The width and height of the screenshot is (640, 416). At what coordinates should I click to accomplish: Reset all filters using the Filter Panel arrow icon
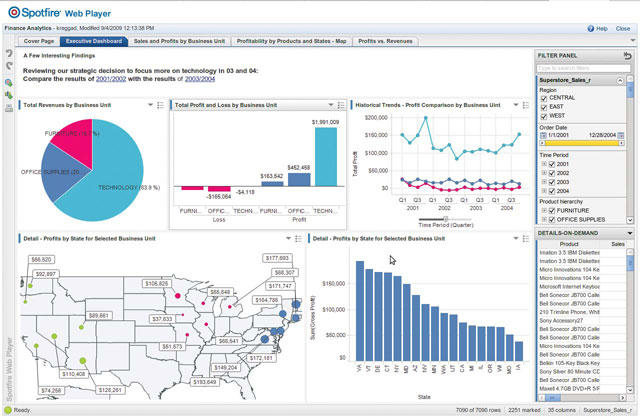pyautogui.click(x=627, y=56)
